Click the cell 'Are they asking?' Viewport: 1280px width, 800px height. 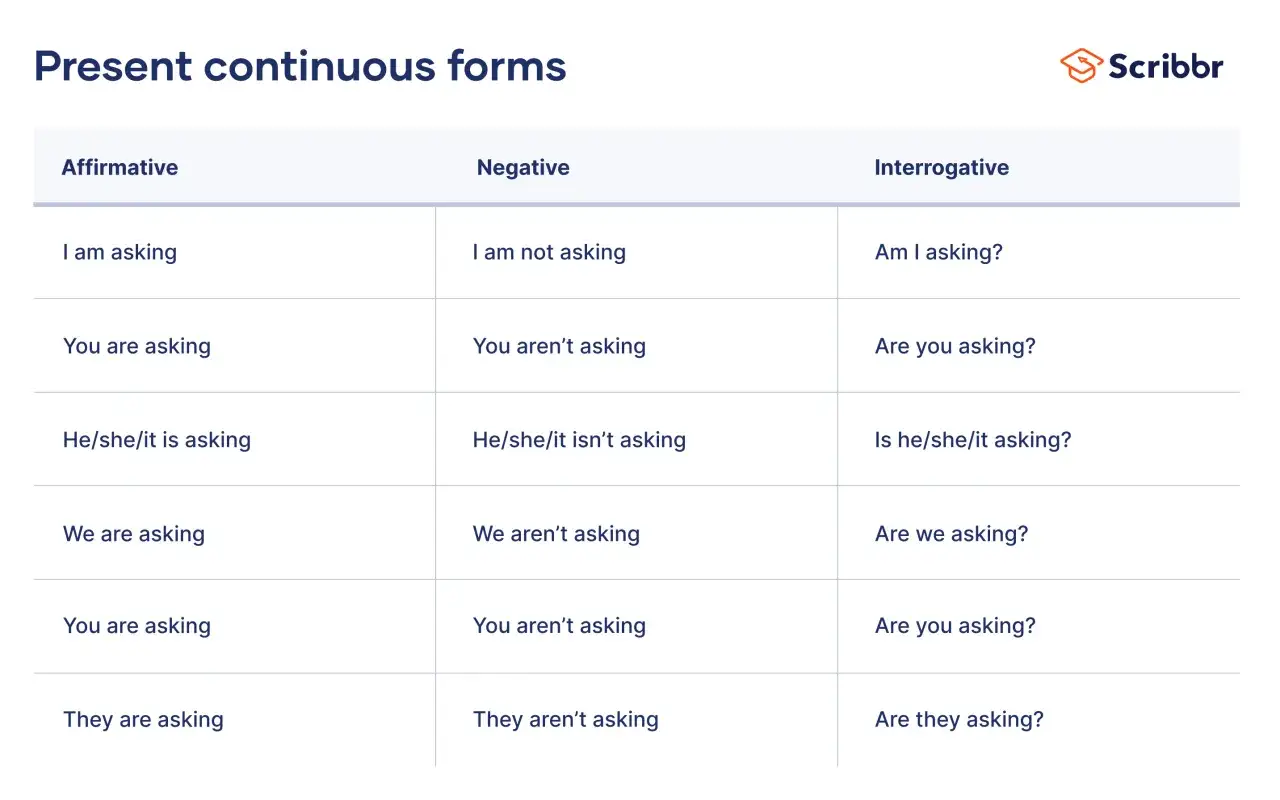point(959,720)
